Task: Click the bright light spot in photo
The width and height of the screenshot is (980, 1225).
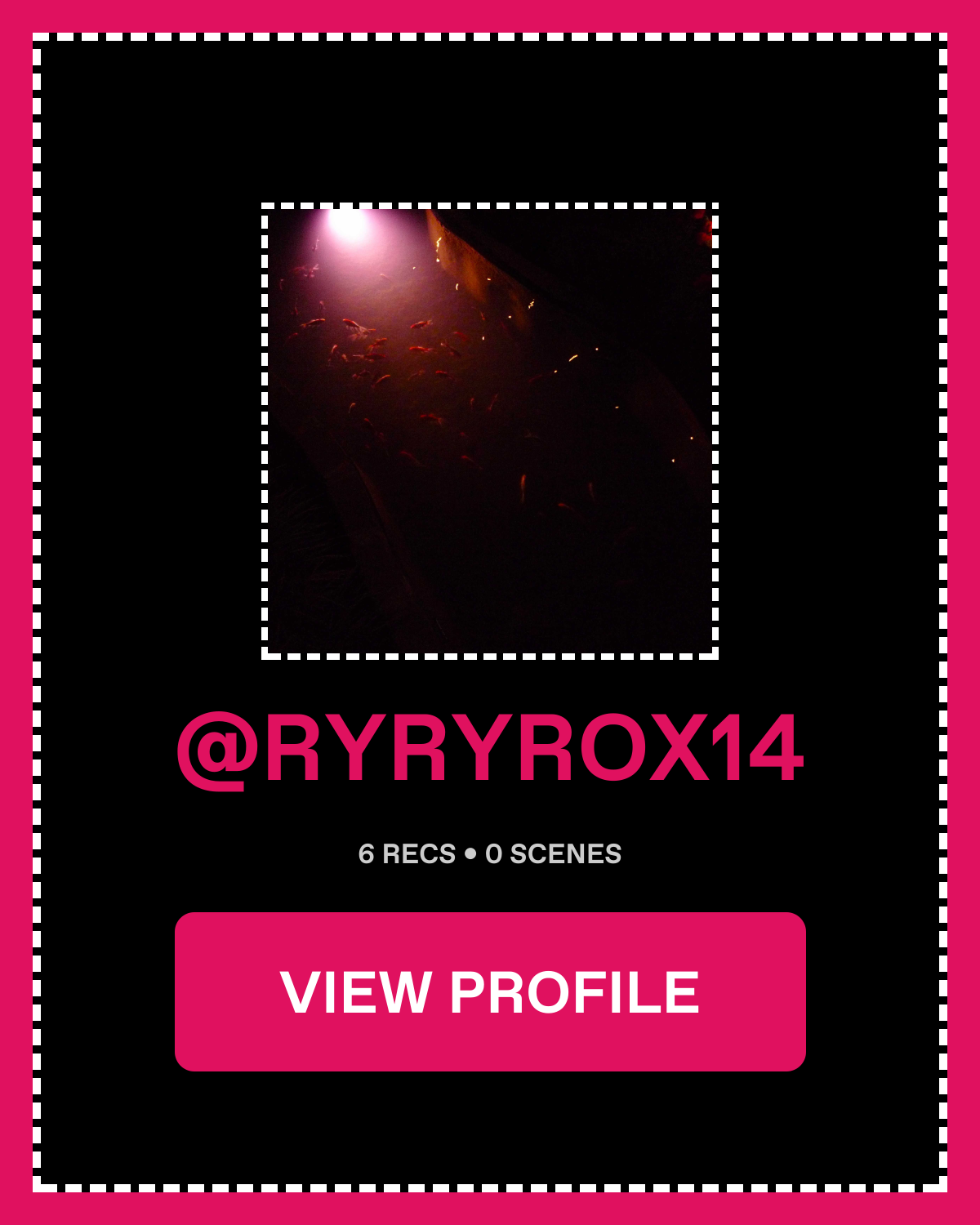Action: (350, 224)
